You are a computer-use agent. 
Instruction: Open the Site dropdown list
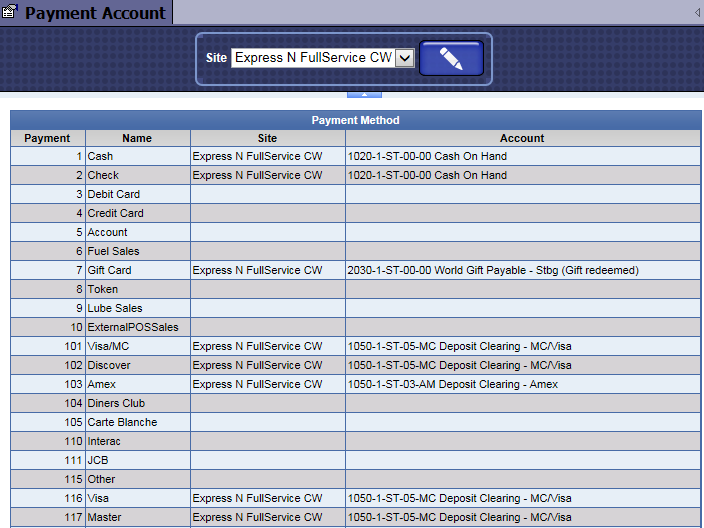[404, 58]
